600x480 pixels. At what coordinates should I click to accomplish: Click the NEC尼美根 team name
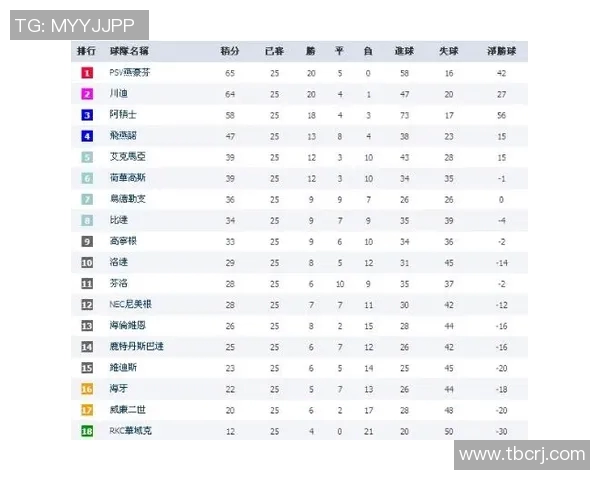(x=131, y=304)
